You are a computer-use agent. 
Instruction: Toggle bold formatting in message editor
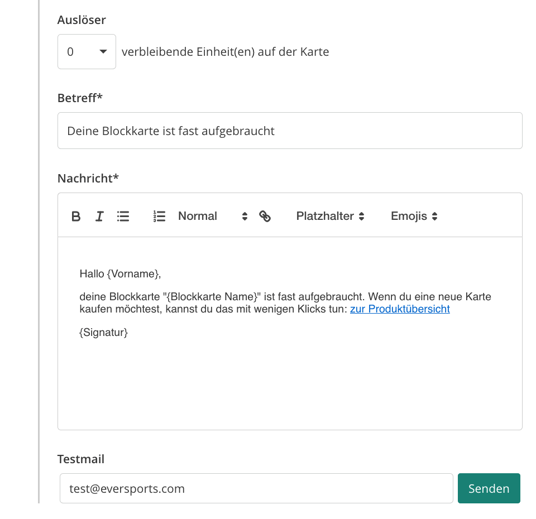(76, 216)
